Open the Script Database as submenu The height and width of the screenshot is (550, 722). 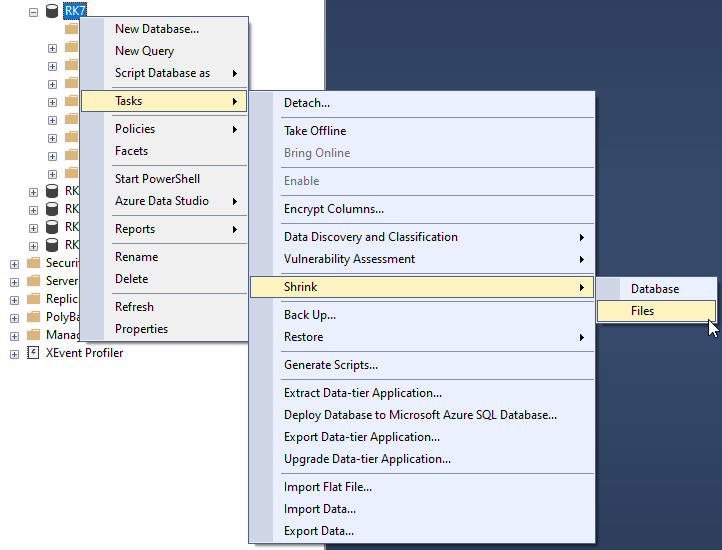click(x=164, y=73)
